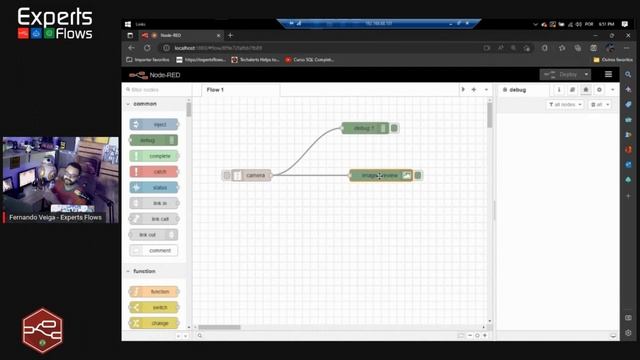The width and height of the screenshot is (640, 360).
Task: Select the catch node in the palette
Action: (x=154, y=171)
